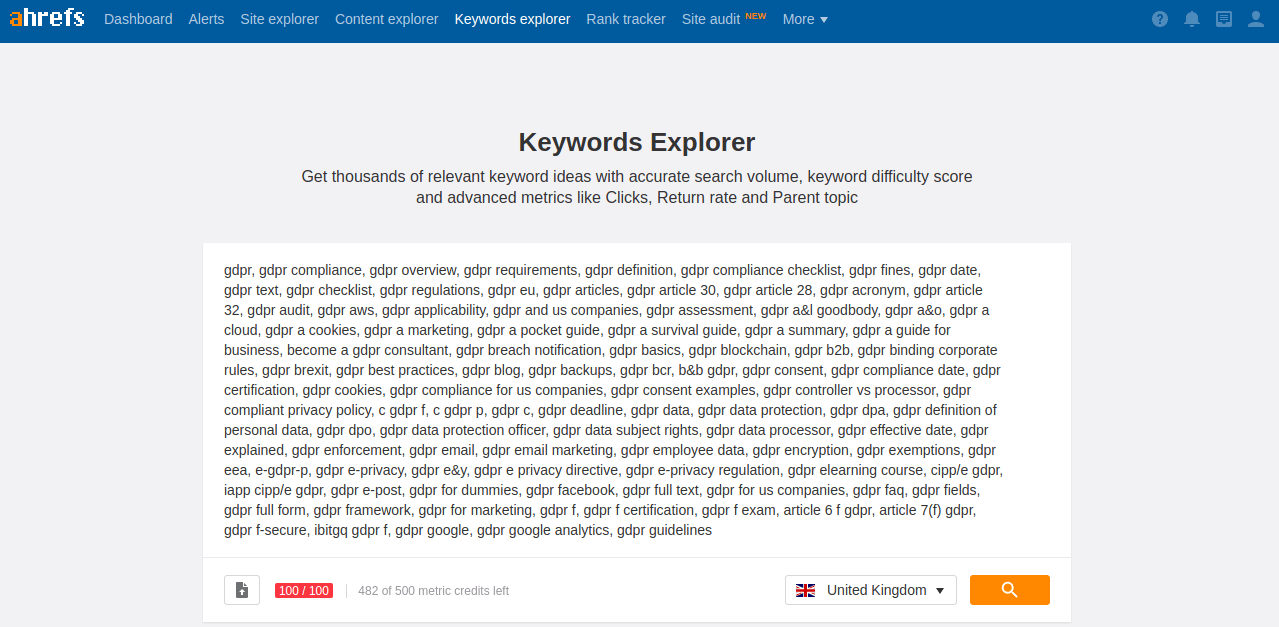The height and width of the screenshot is (627, 1279).
Task: Open the messages news icon
Action: (x=1224, y=19)
